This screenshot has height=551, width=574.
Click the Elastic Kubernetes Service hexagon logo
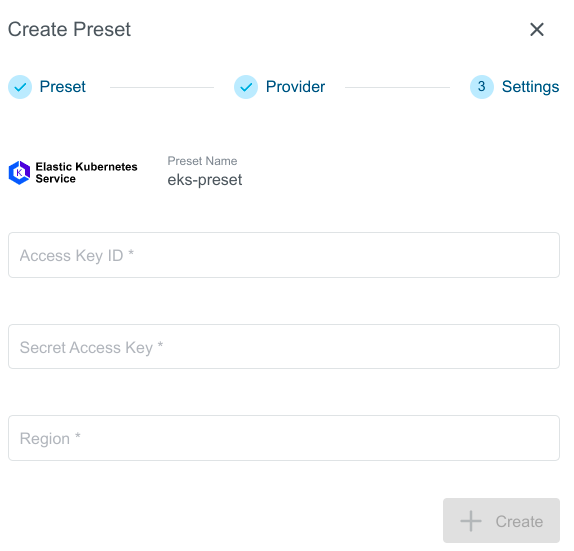pyautogui.click(x=19, y=173)
